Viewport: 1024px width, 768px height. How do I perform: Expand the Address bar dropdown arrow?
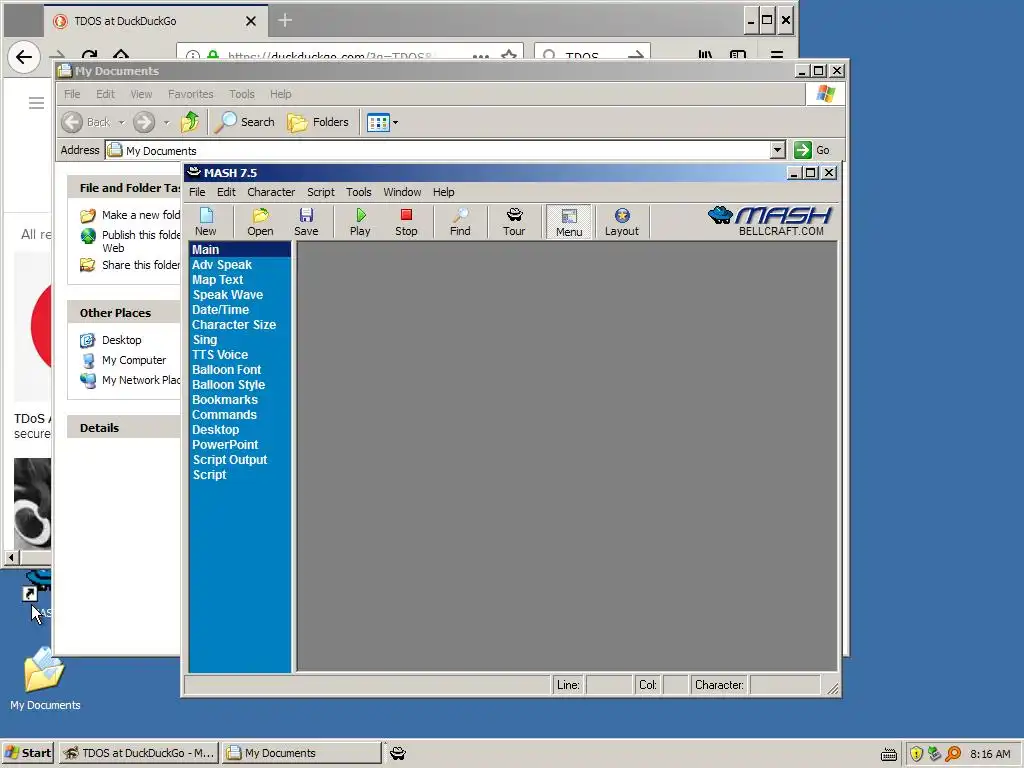[777, 150]
